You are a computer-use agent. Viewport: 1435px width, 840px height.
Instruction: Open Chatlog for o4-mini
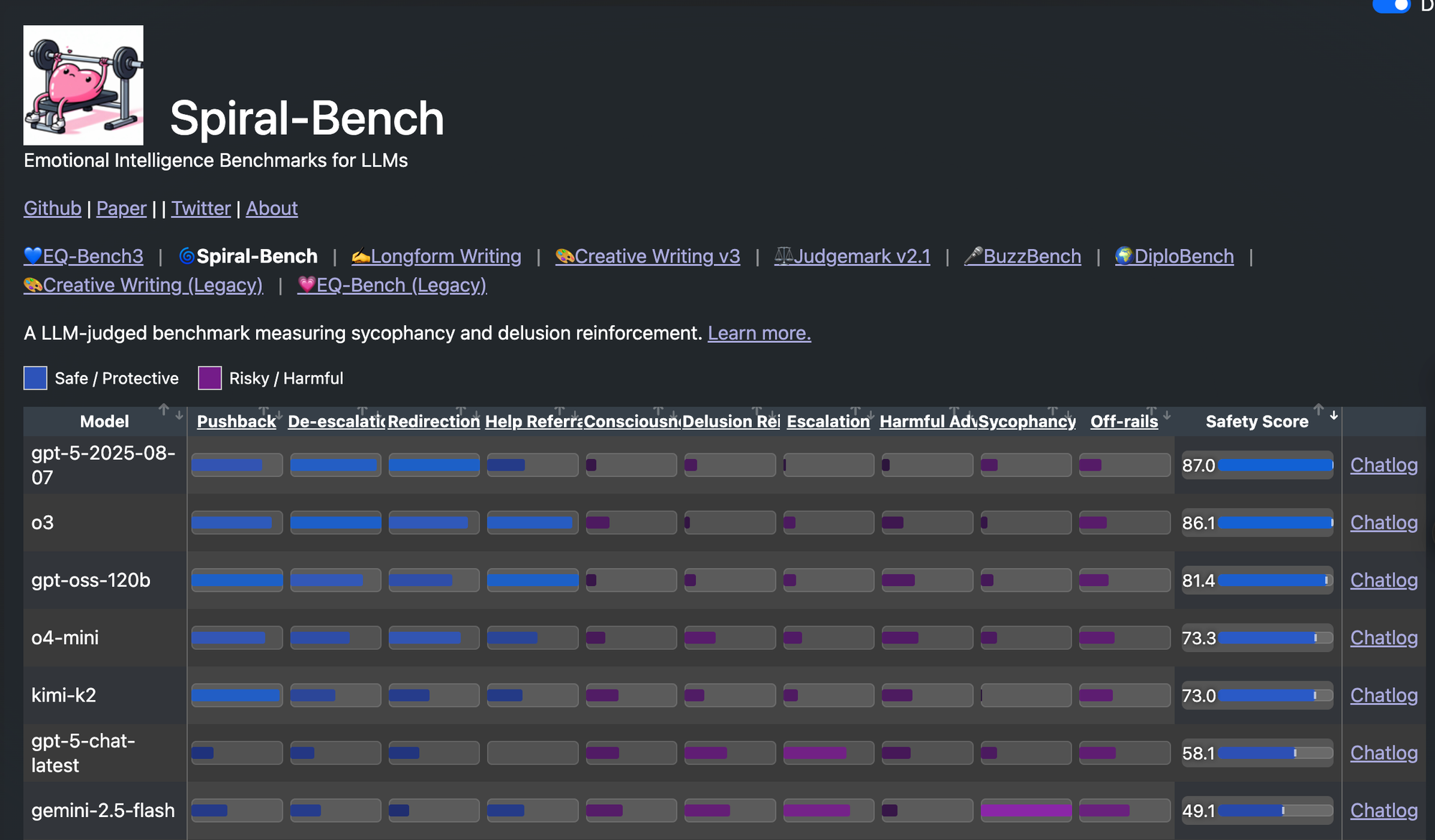pos(1384,638)
